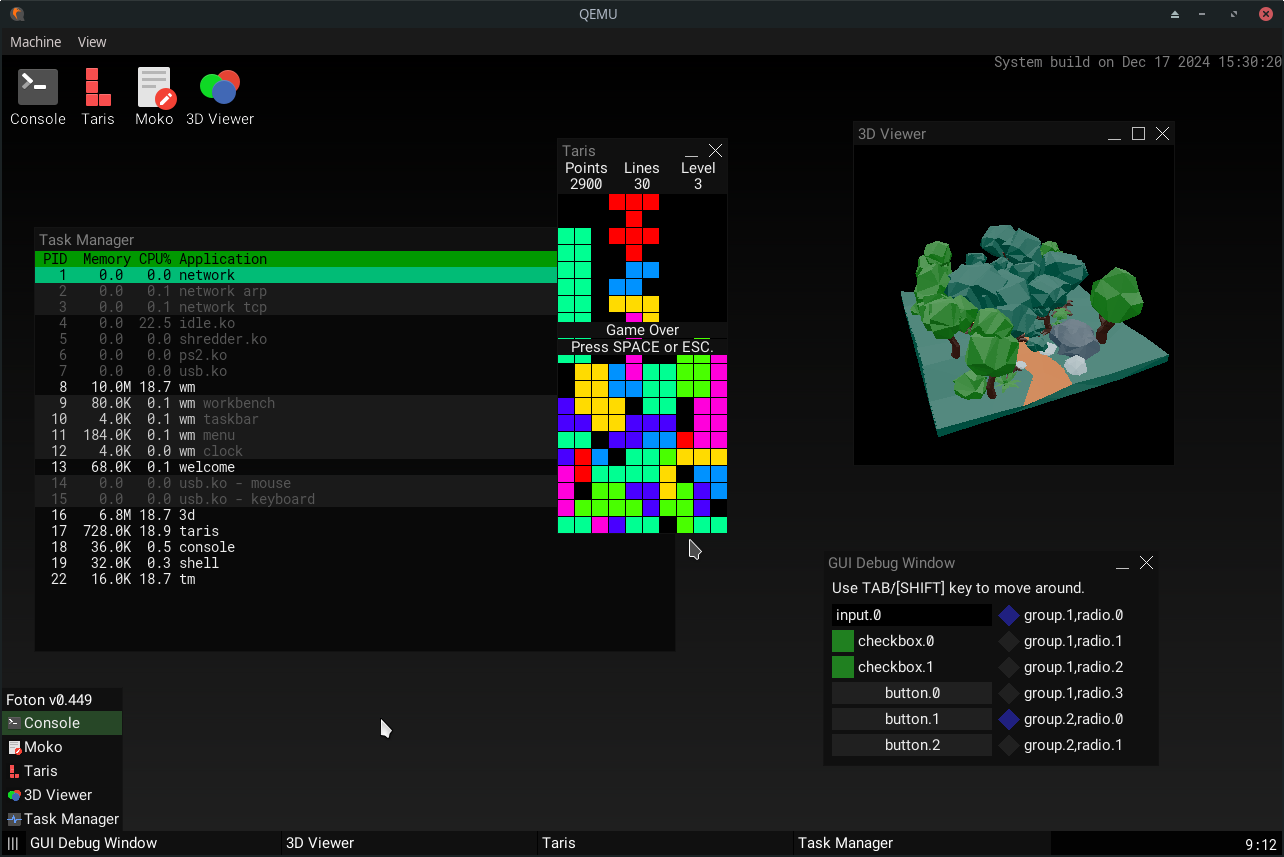The width and height of the screenshot is (1284, 857).
Task: Click button.0 in GUI Debug Window
Action: point(912,693)
